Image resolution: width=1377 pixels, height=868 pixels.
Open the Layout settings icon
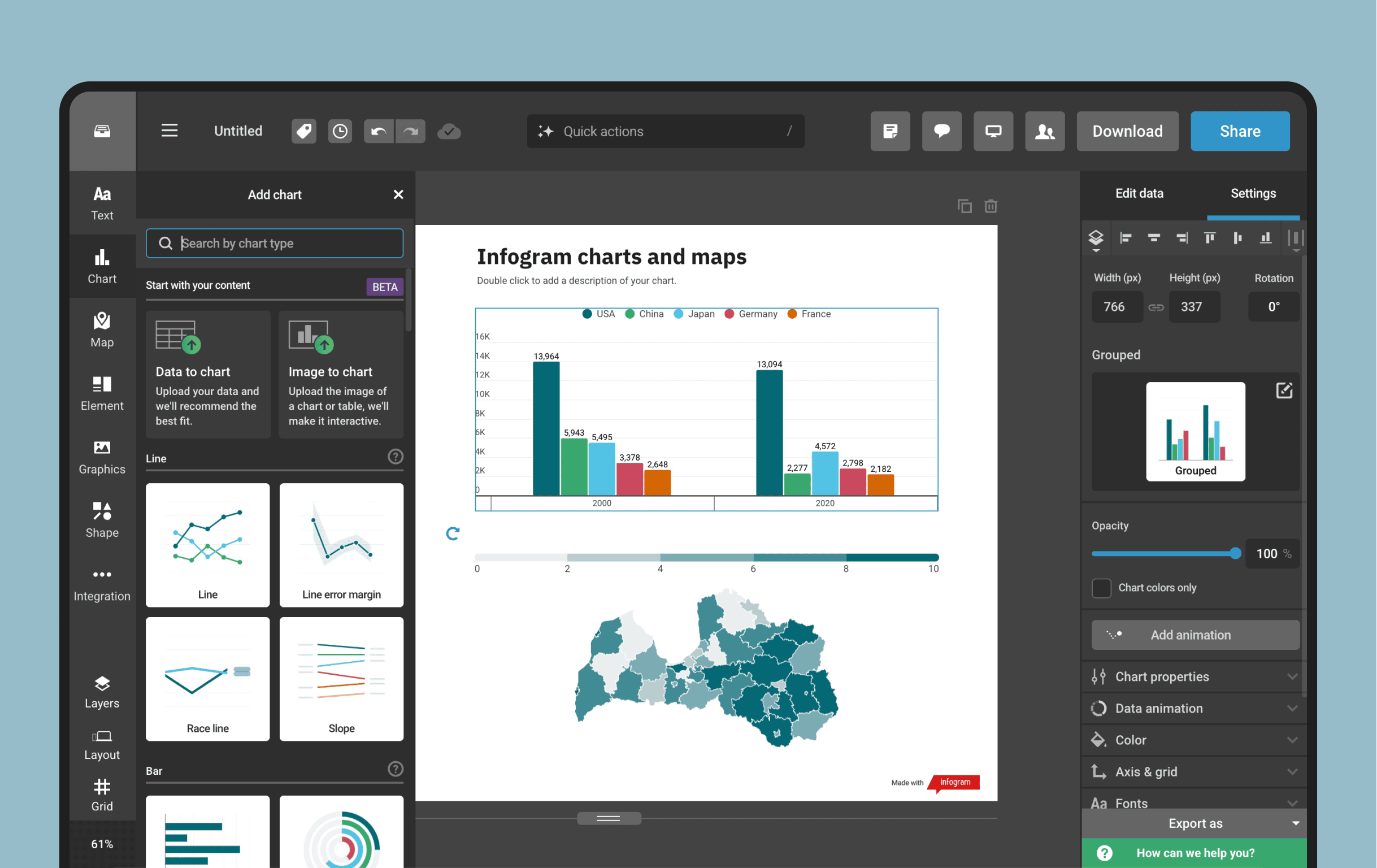tap(102, 744)
